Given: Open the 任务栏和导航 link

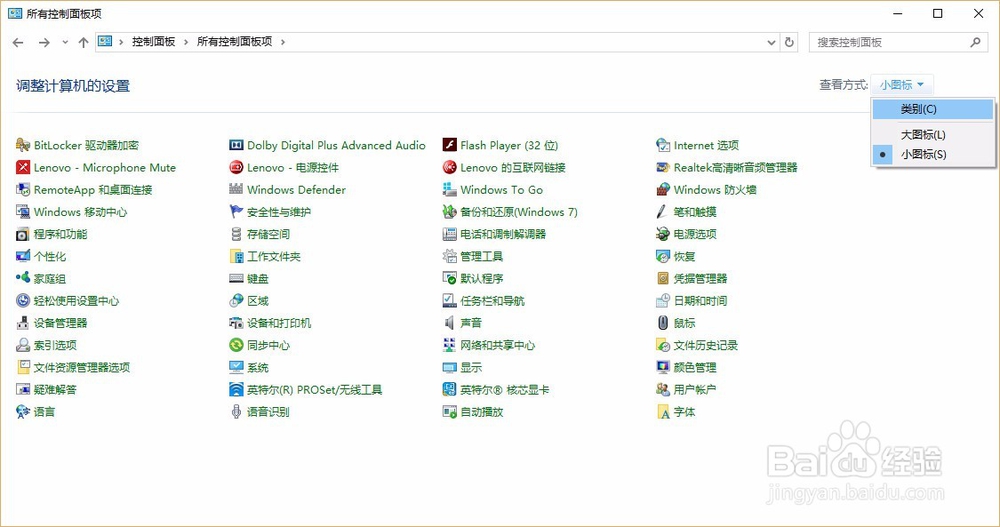Looking at the screenshot, I should pyautogui.click(x=493, y=301).
